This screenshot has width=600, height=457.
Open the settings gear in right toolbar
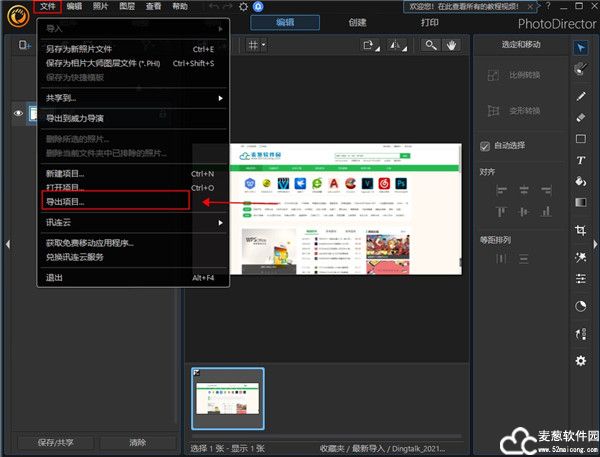[x=581, y=360]
